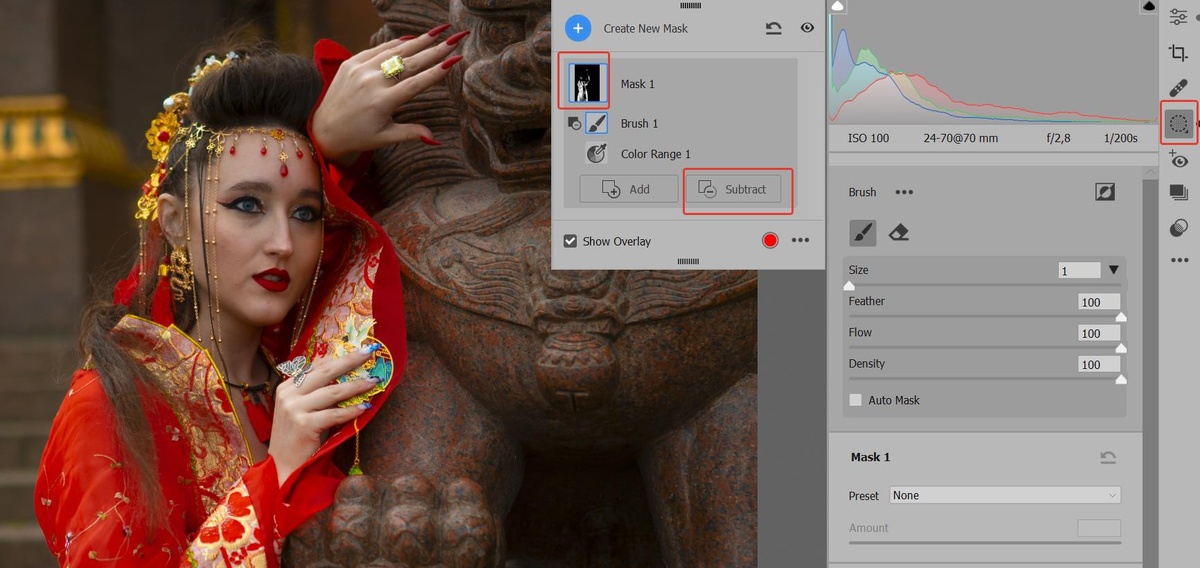The image size is (1200, 568).
Task: Click the Flow value field
Action: tap(1099, 333)
